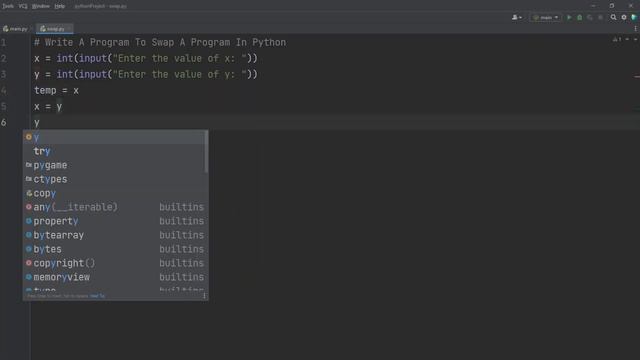Click the pygame module folder icon
This screenshot has height=360, width=640.
coord(29,165)
